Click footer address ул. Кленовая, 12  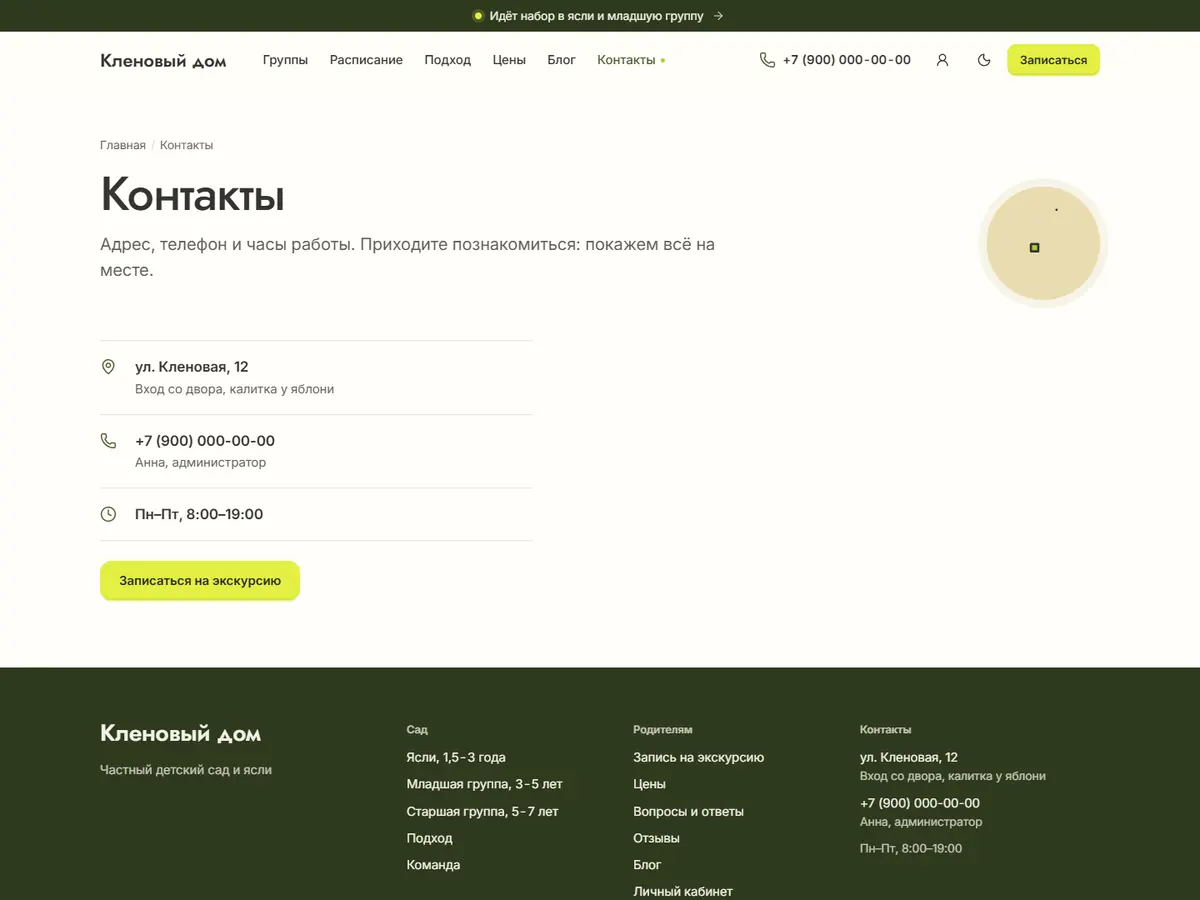[x=909, y=758]
